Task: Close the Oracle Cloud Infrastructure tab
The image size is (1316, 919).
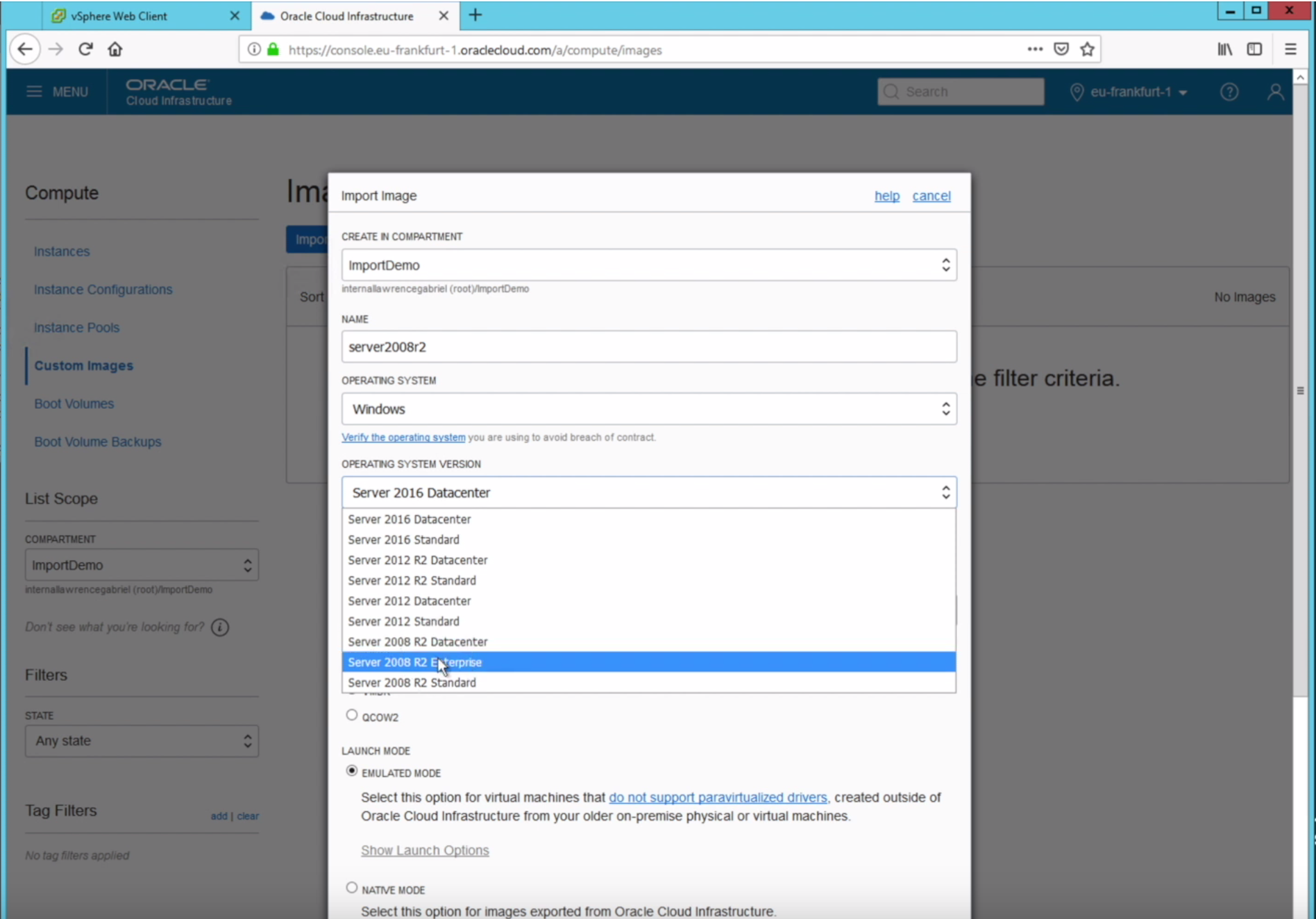Action: [444, 15]
